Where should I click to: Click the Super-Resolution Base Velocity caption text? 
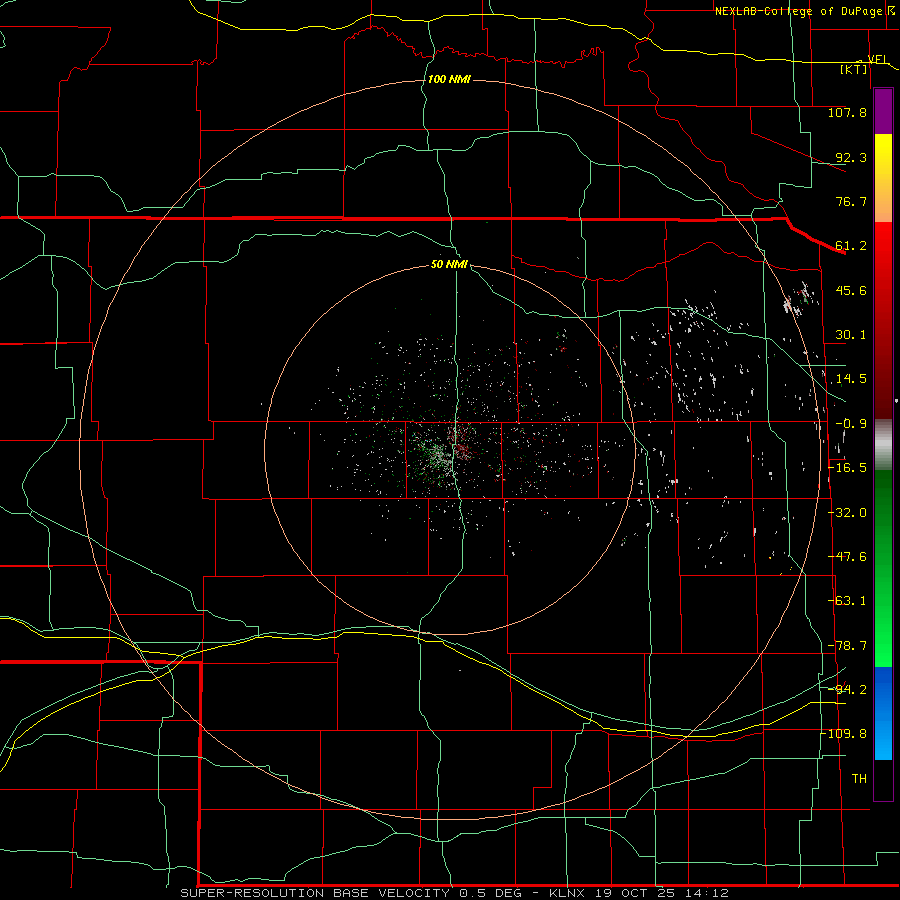[454, 893]
